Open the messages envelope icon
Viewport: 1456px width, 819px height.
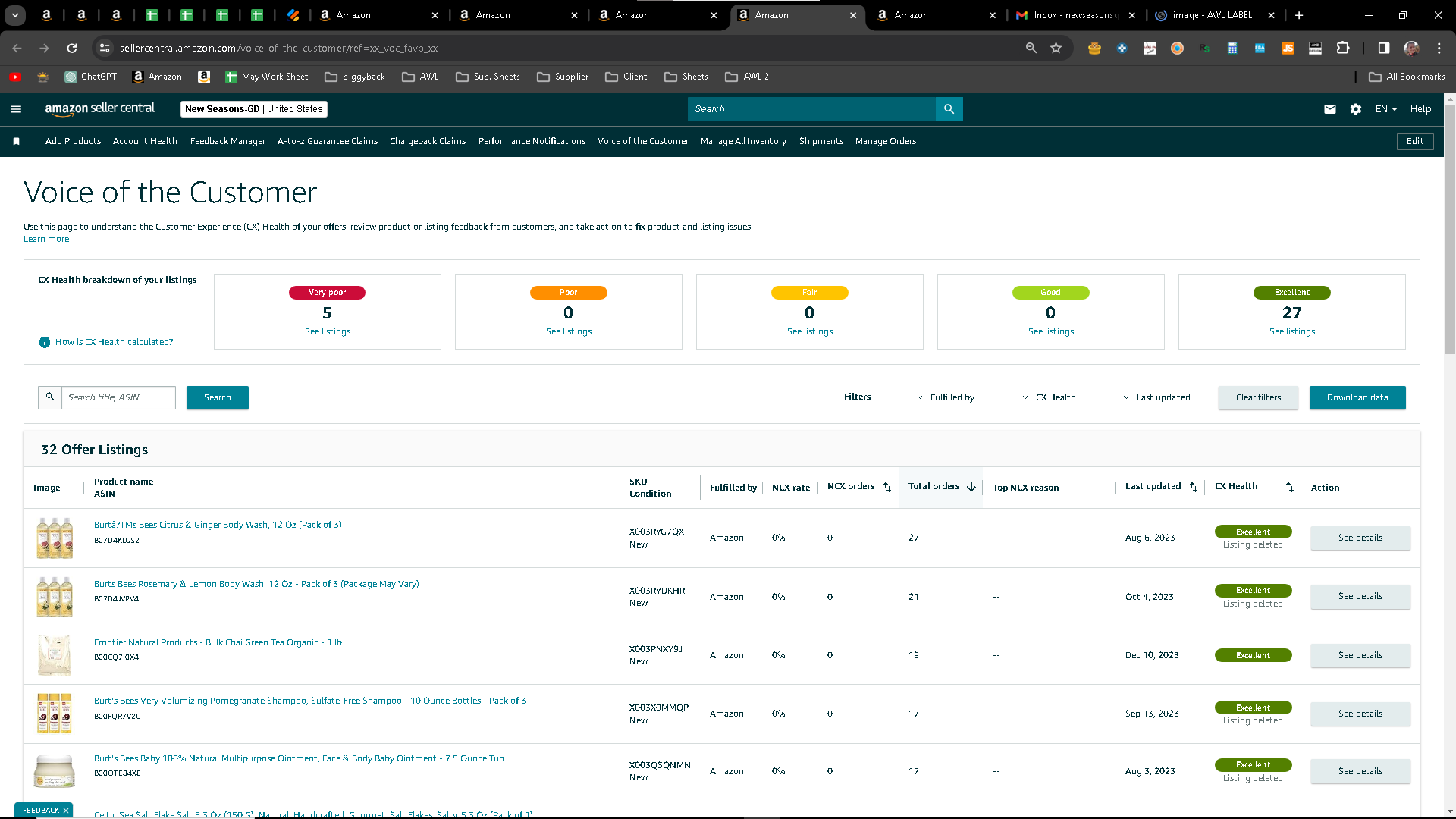tap(1330, 109)
